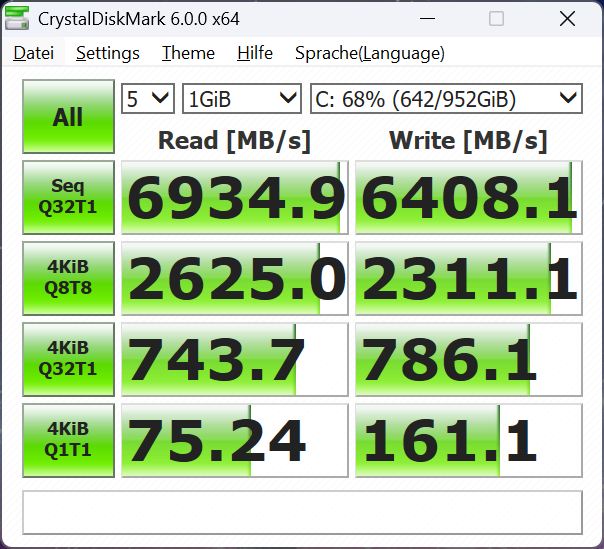
Task: Start the Seq Q32T1 test
Action: coord(69,197)
